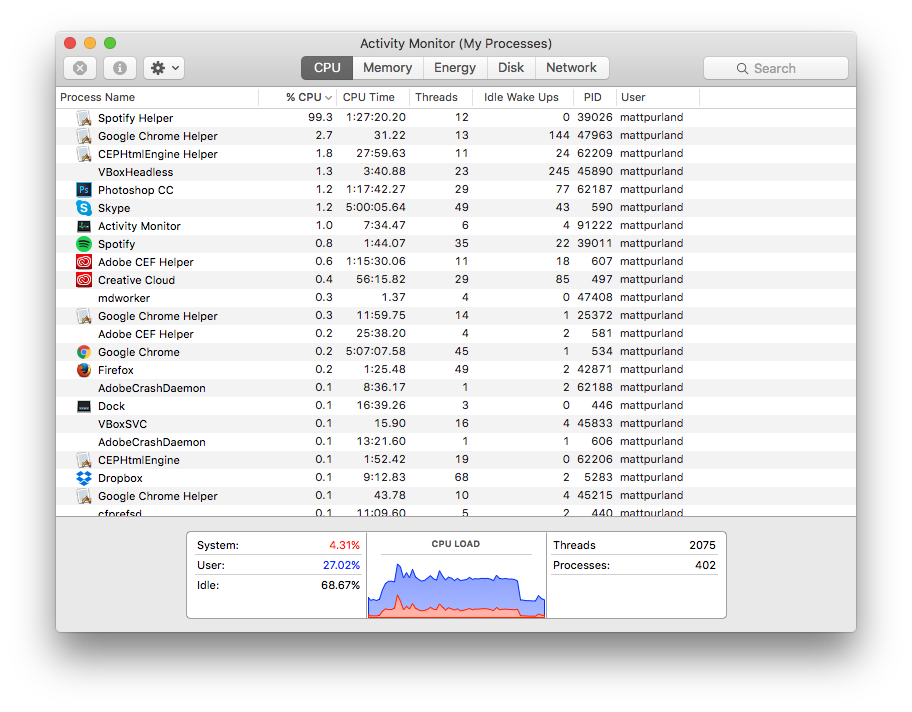Click the Firefox process icon
Viewport: 912px width, 712px height.
tap(84, 370)
